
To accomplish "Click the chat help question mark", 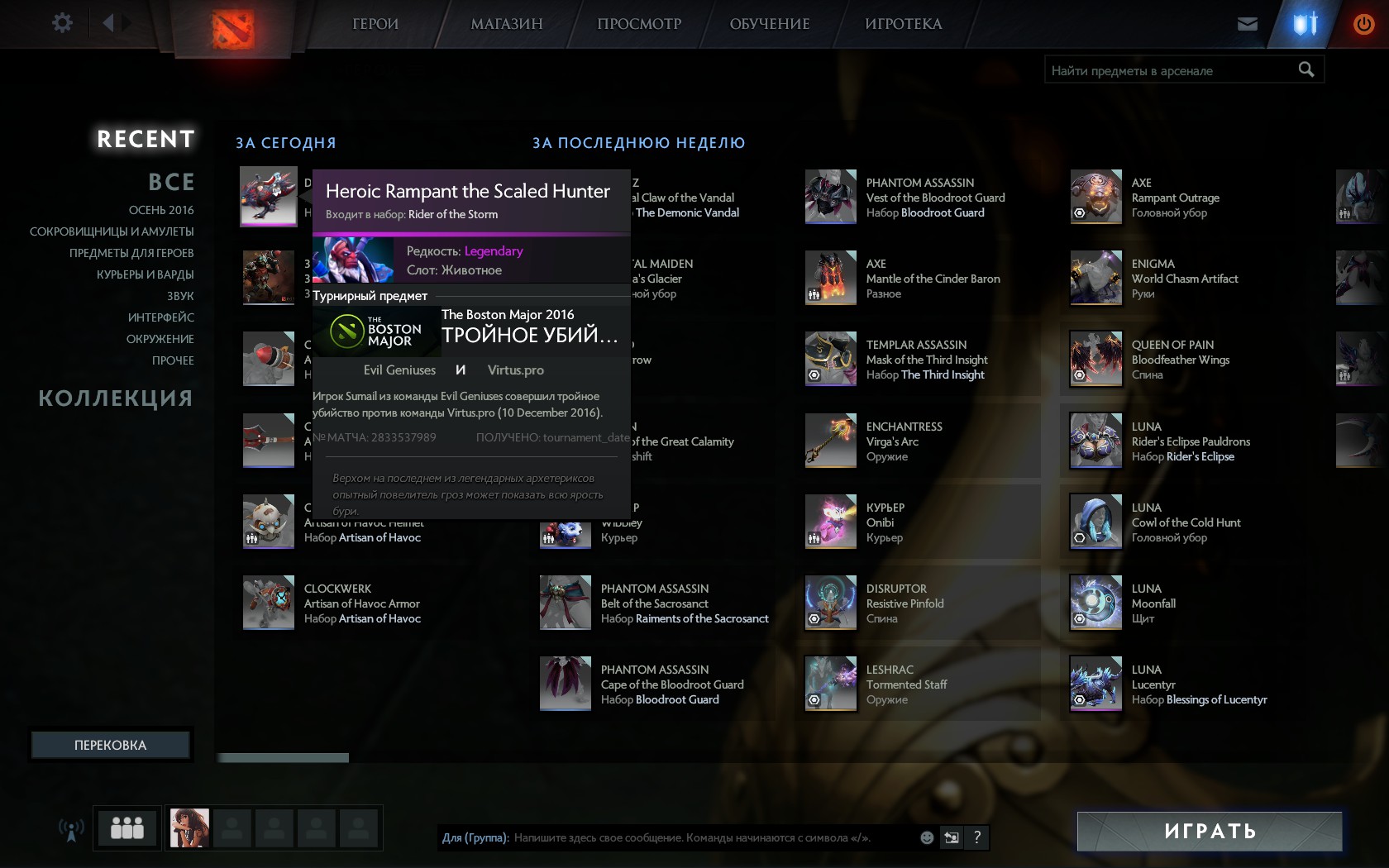I will 977,837.
